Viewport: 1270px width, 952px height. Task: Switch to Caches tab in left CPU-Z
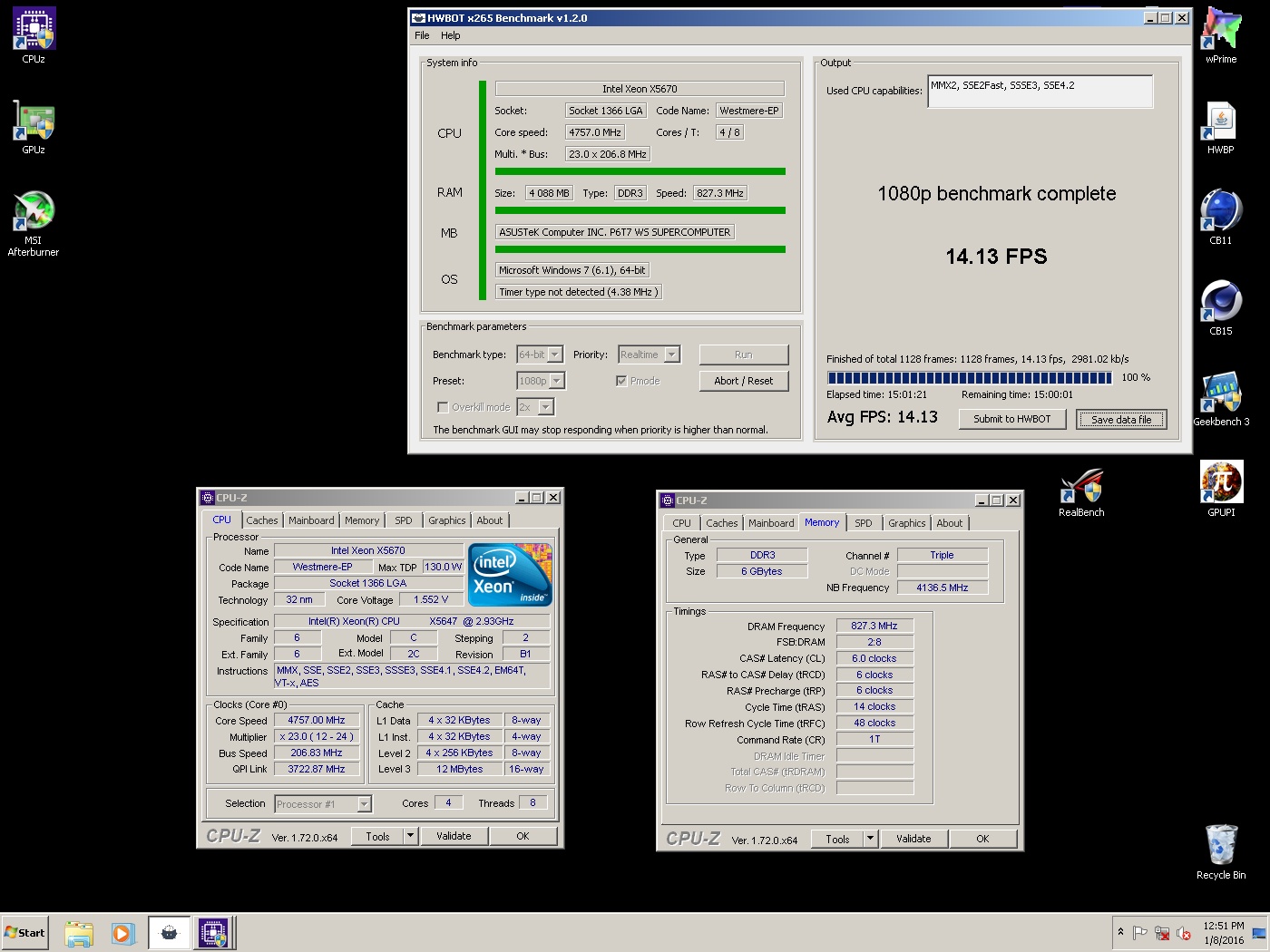click(x=262, y=520)
